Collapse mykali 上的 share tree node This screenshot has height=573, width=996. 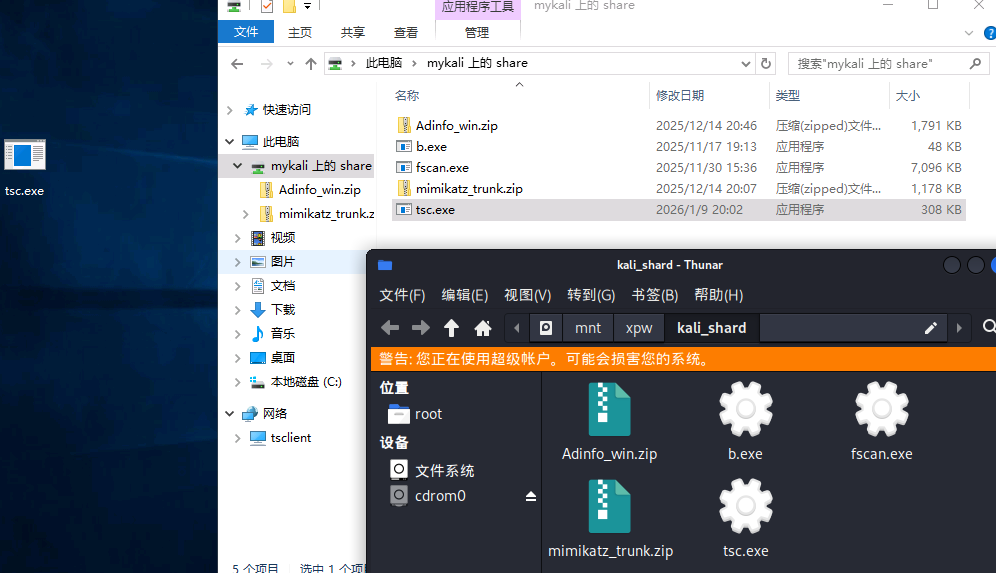point(238,166)
